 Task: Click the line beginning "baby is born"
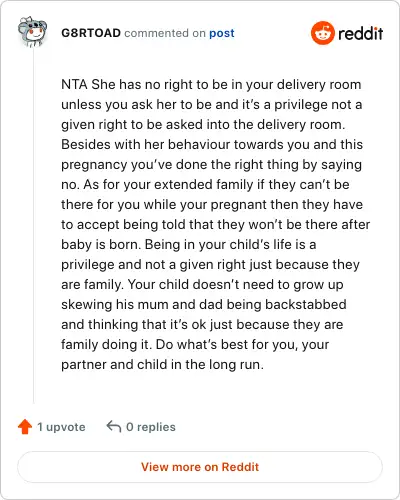(x=189, y=244)
